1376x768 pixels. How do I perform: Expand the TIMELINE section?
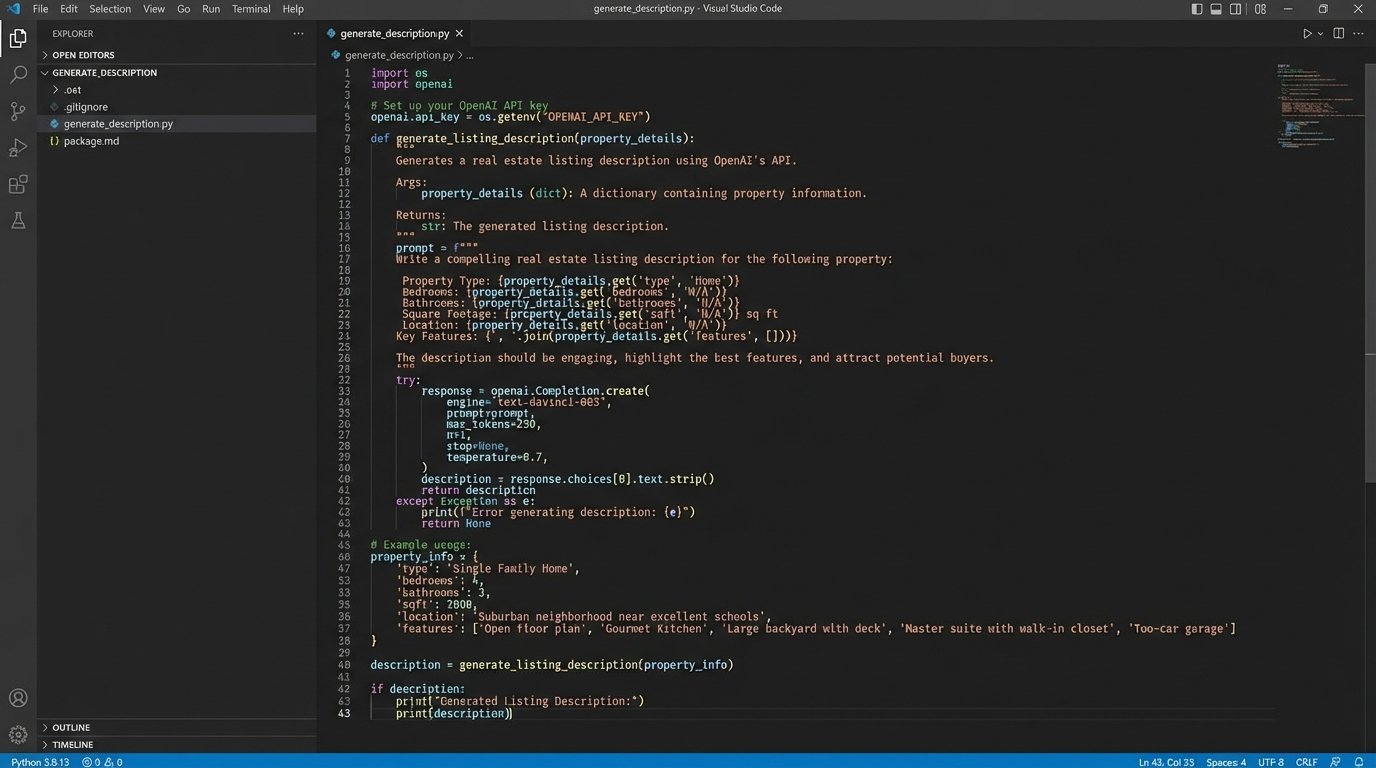tap(72, 745)
